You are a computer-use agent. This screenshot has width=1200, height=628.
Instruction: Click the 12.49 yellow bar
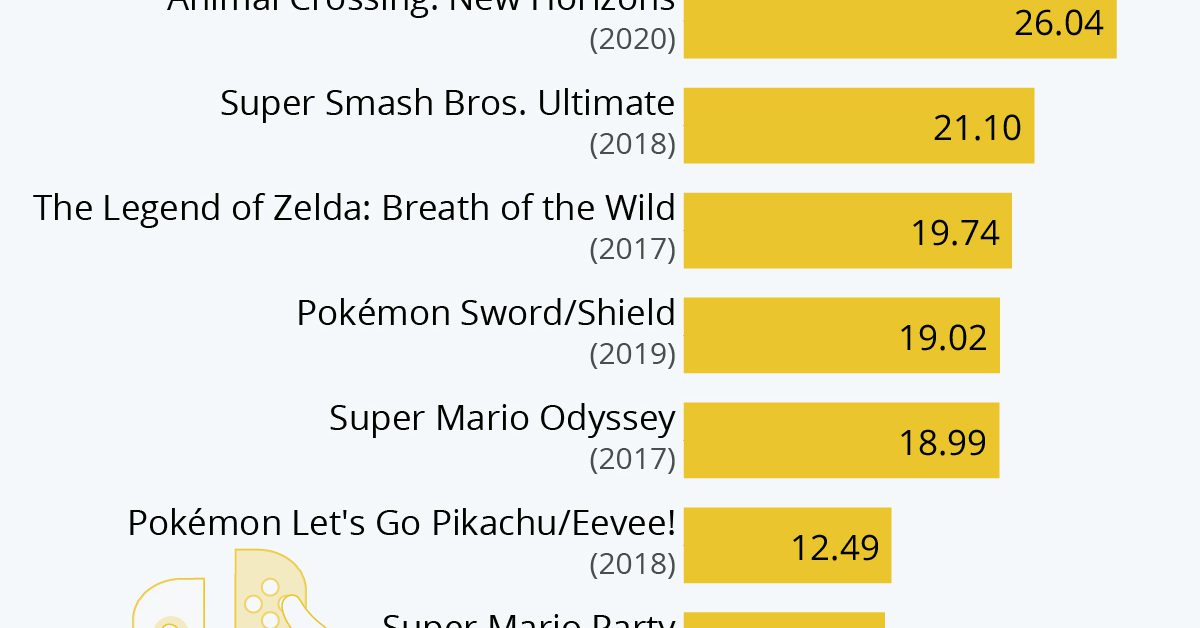point(787,546)
